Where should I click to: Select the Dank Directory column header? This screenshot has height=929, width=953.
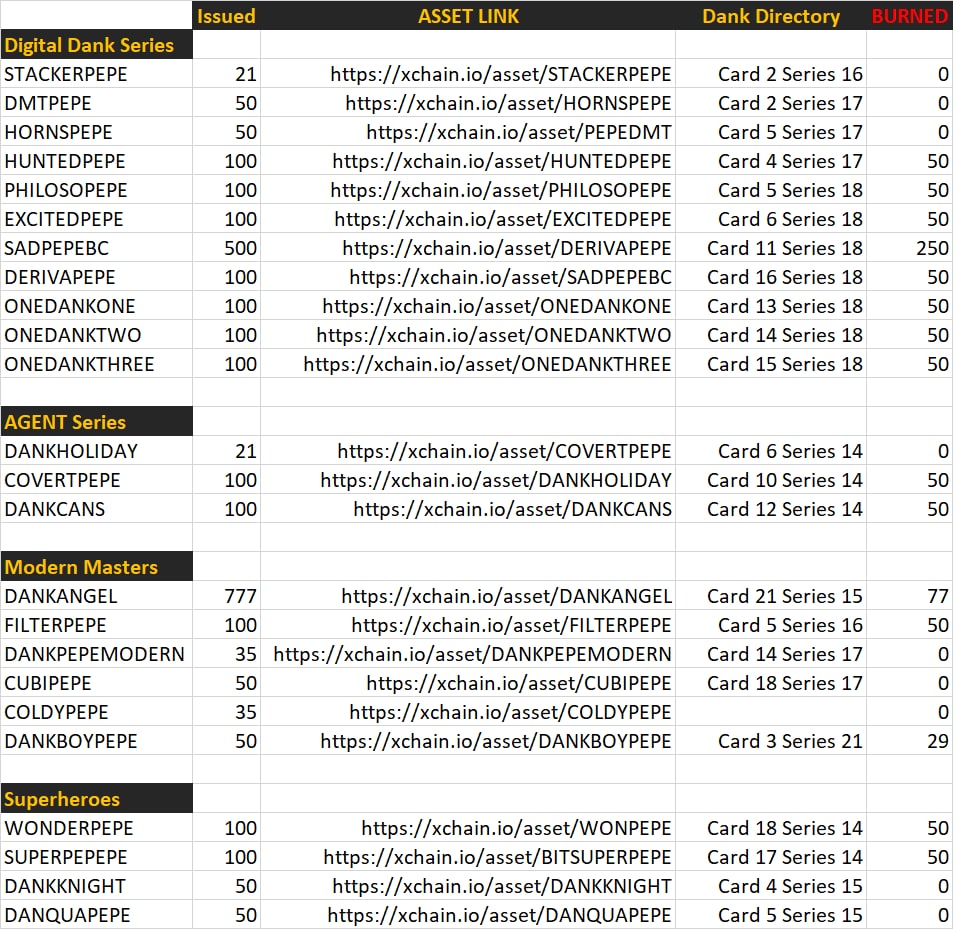pyautogui.click(x=771, y=16)
